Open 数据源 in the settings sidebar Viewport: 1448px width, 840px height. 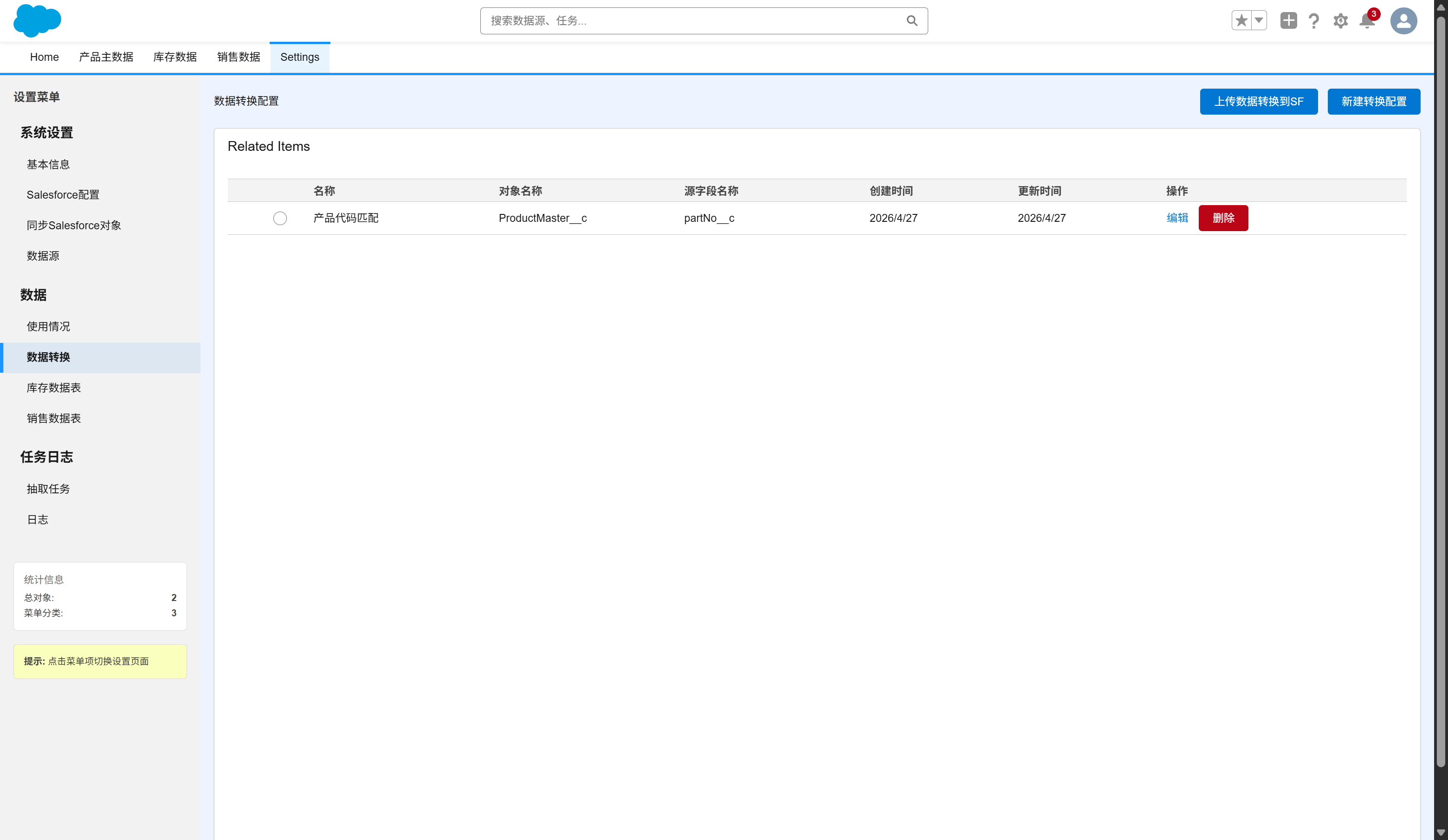pos(43,256)
